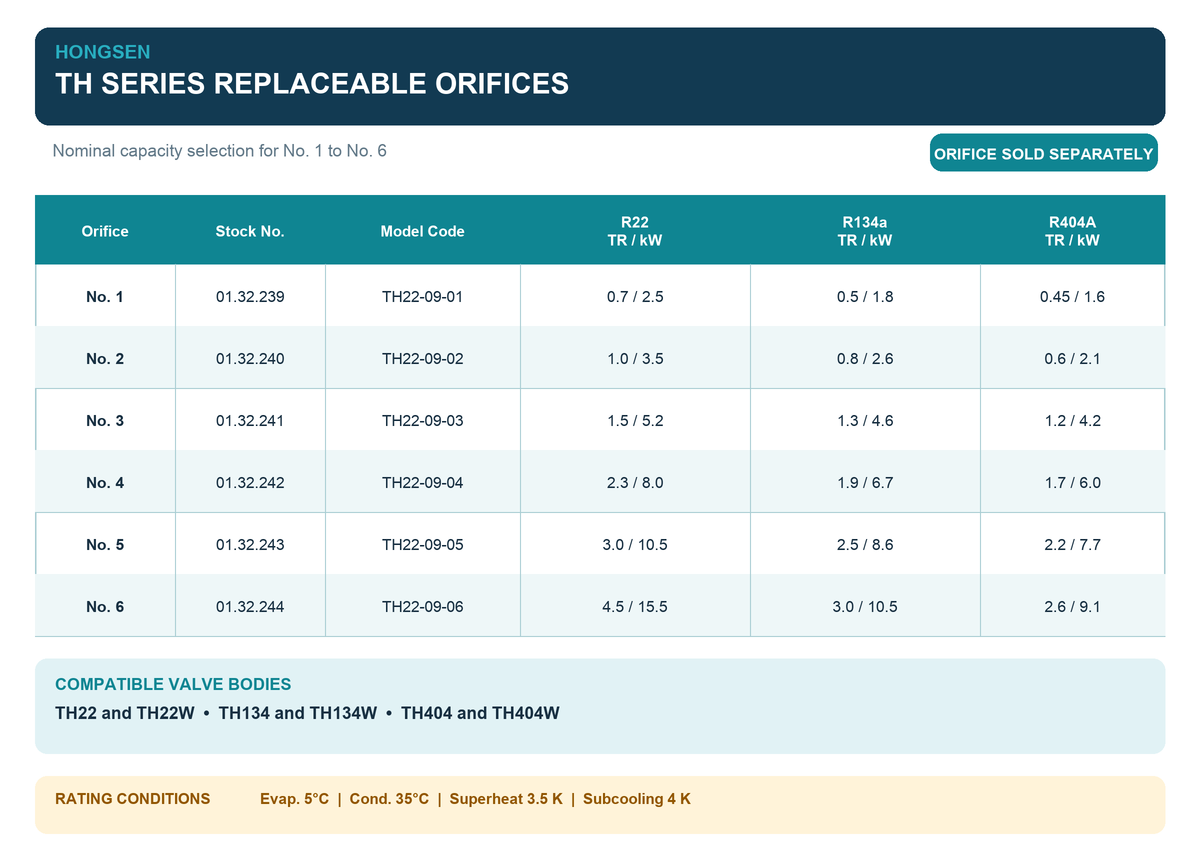Image resolution: width=1200 pixels, height=850 pixels.
Task: Click R134a value 0.8 / 2.6
Action: tap(865, 359)
